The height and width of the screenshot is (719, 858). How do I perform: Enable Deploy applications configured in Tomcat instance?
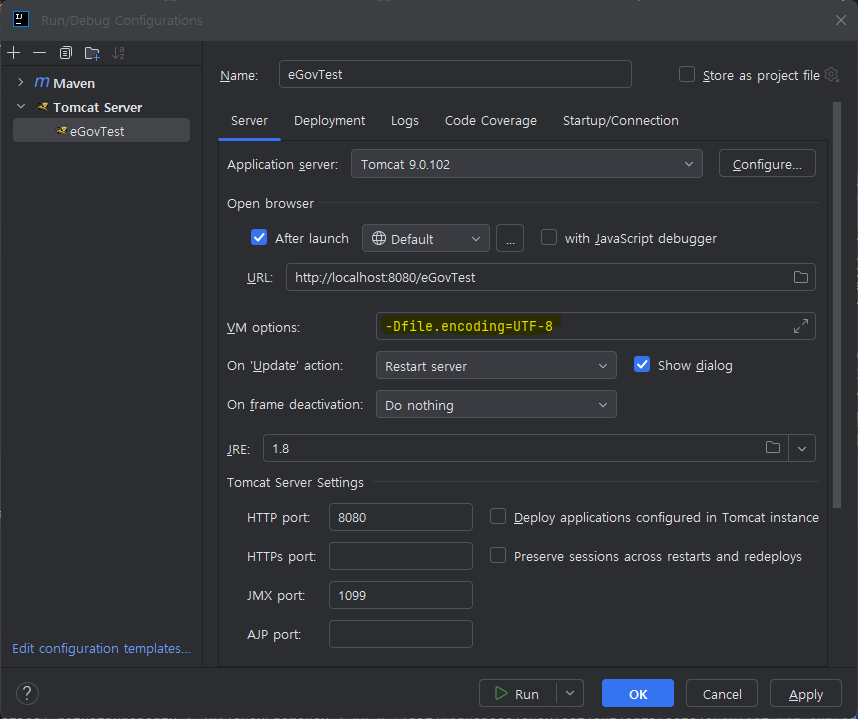click(498, 517)
